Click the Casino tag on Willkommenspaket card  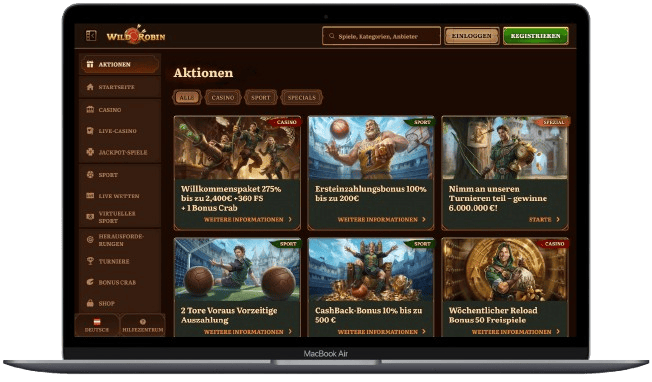point(286,122)
